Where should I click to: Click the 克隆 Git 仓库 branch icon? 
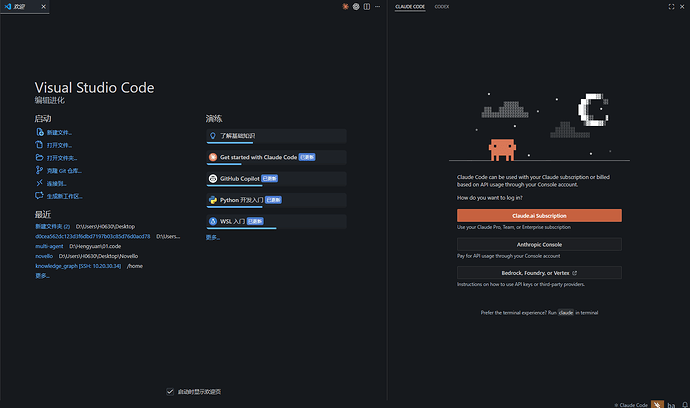40,170
